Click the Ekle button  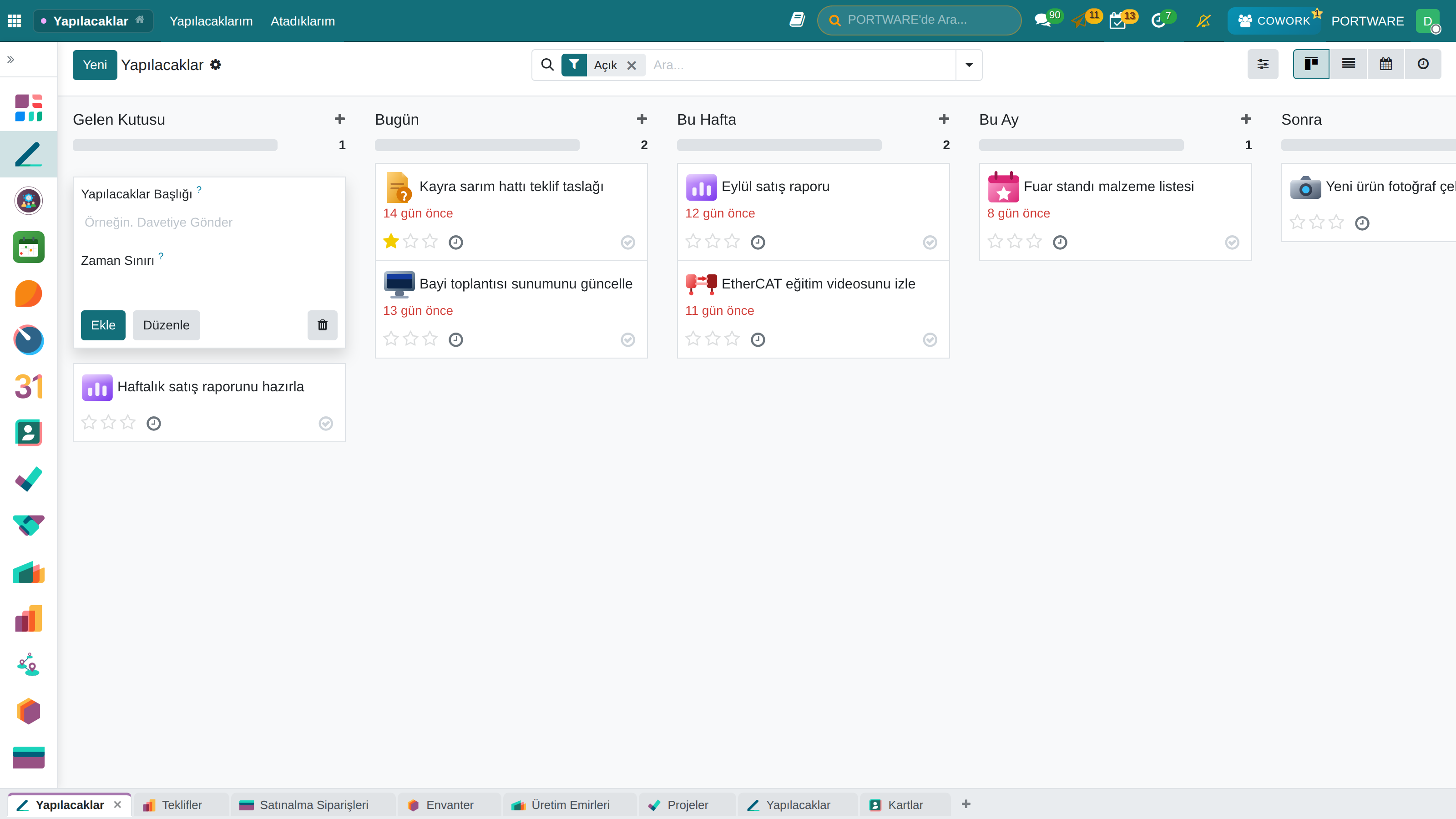point(103,325)
